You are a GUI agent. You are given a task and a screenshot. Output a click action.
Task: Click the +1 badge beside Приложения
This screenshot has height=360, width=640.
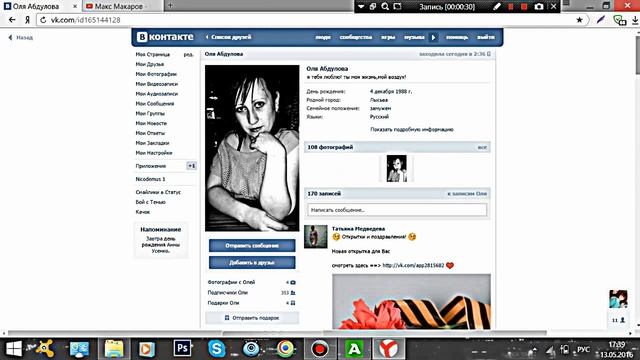[191, 166]
